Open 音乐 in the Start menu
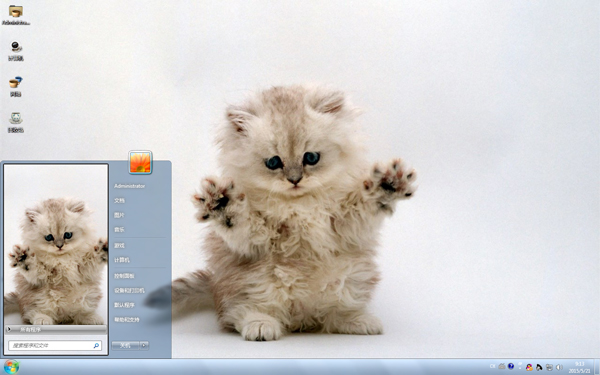 coord(119,230)
